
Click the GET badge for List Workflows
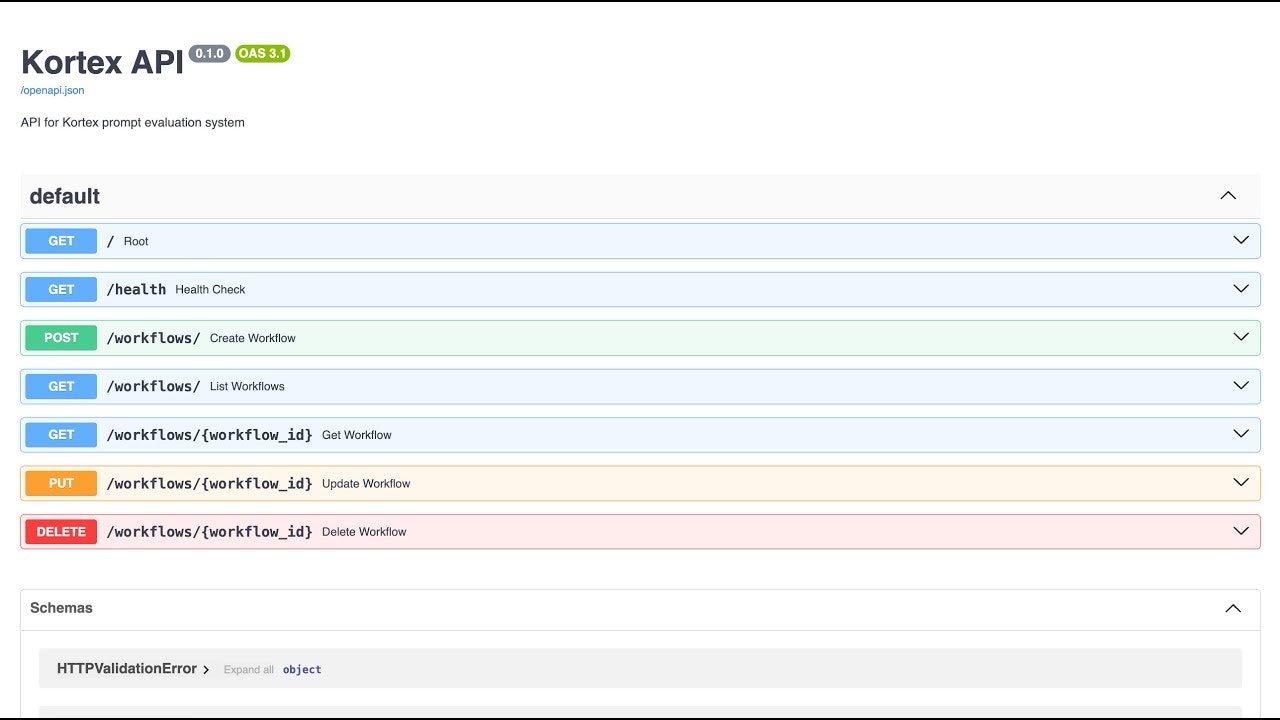pos(61,386)
